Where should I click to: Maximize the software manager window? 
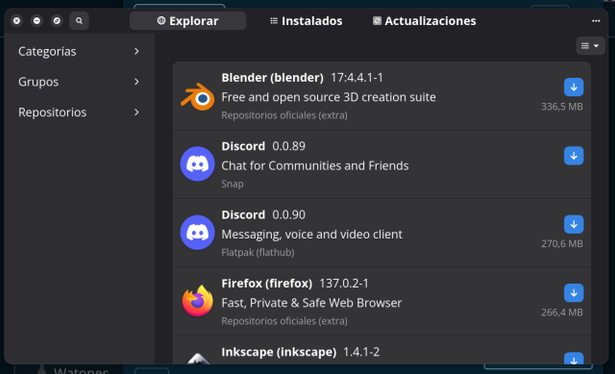[x=57, y=21]
